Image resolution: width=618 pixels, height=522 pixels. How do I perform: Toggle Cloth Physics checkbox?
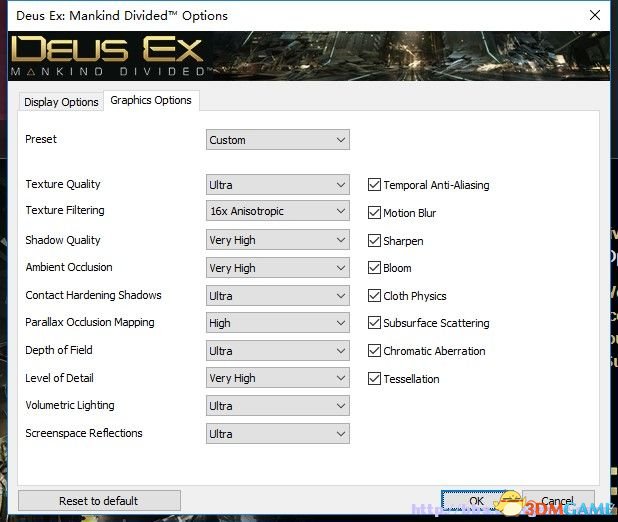374,296
